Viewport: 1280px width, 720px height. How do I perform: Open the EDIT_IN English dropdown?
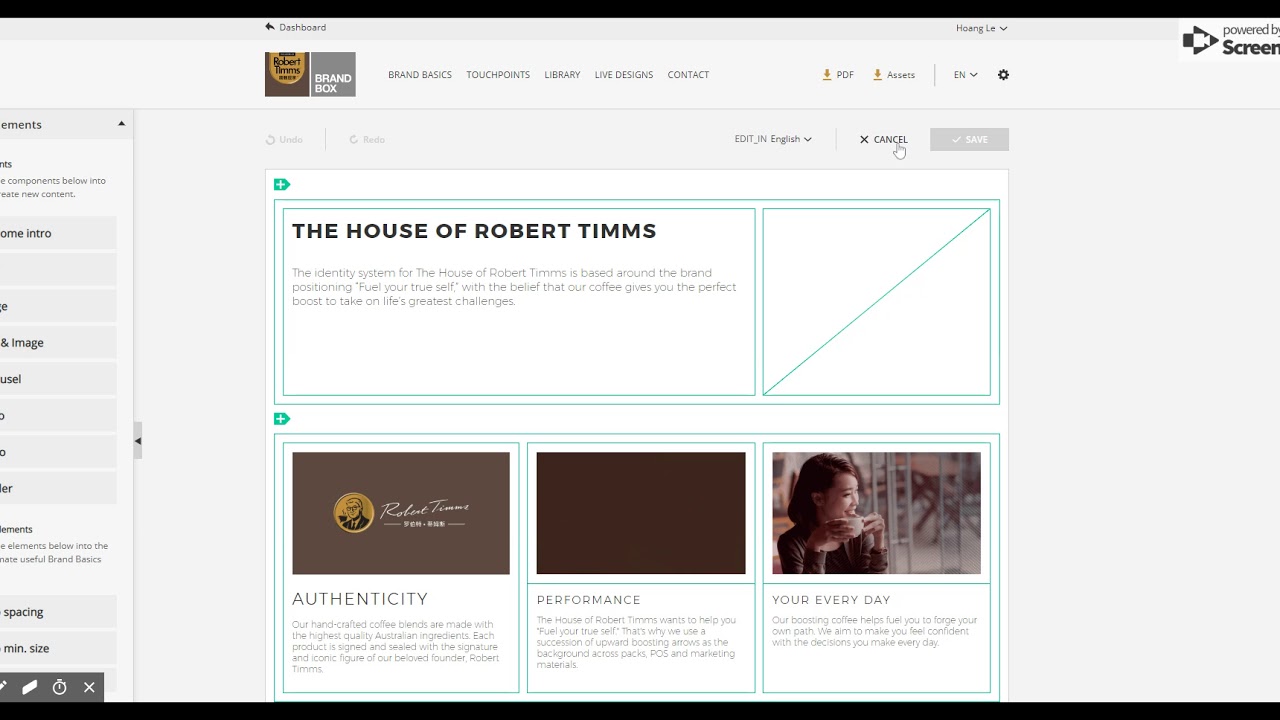[773, 139]
